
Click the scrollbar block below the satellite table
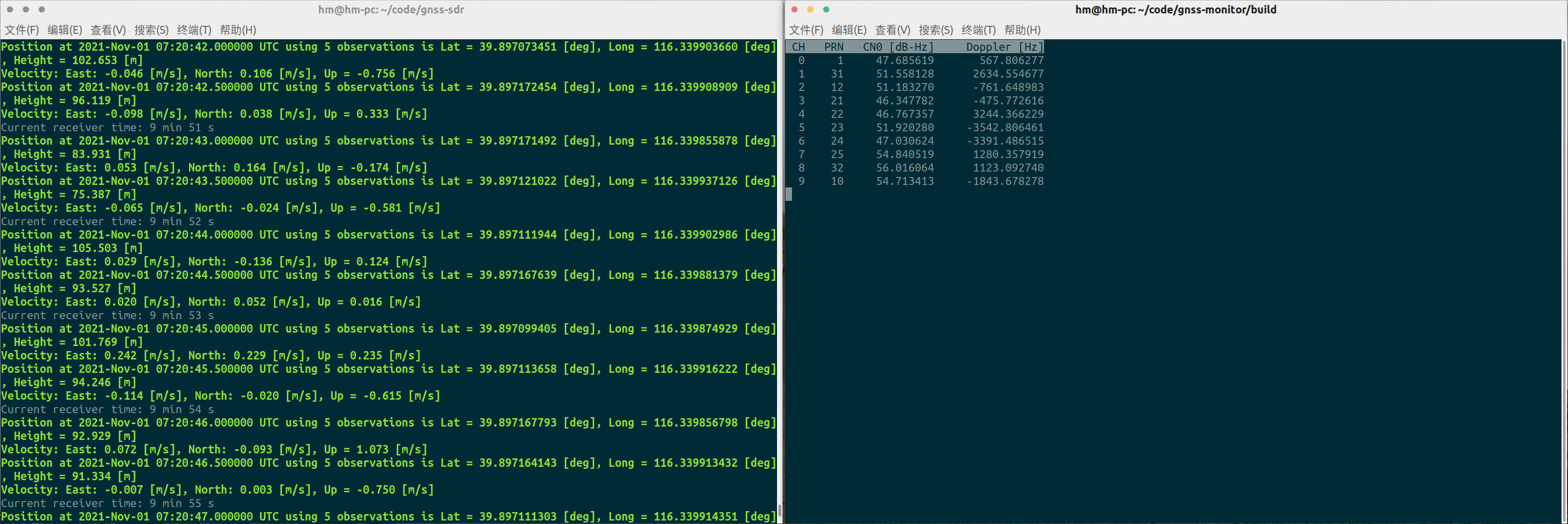pyautogui.click(x=789, y=195)
